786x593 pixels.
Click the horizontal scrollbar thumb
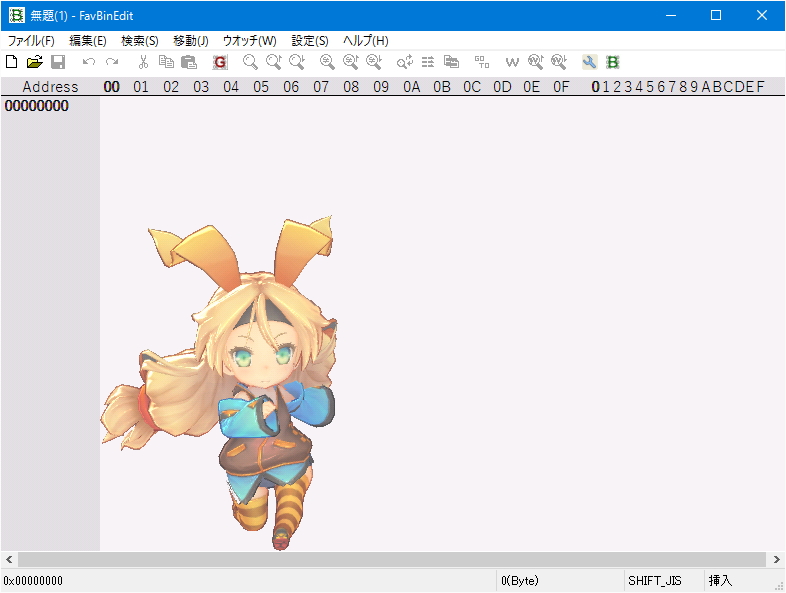coord(392,559)
